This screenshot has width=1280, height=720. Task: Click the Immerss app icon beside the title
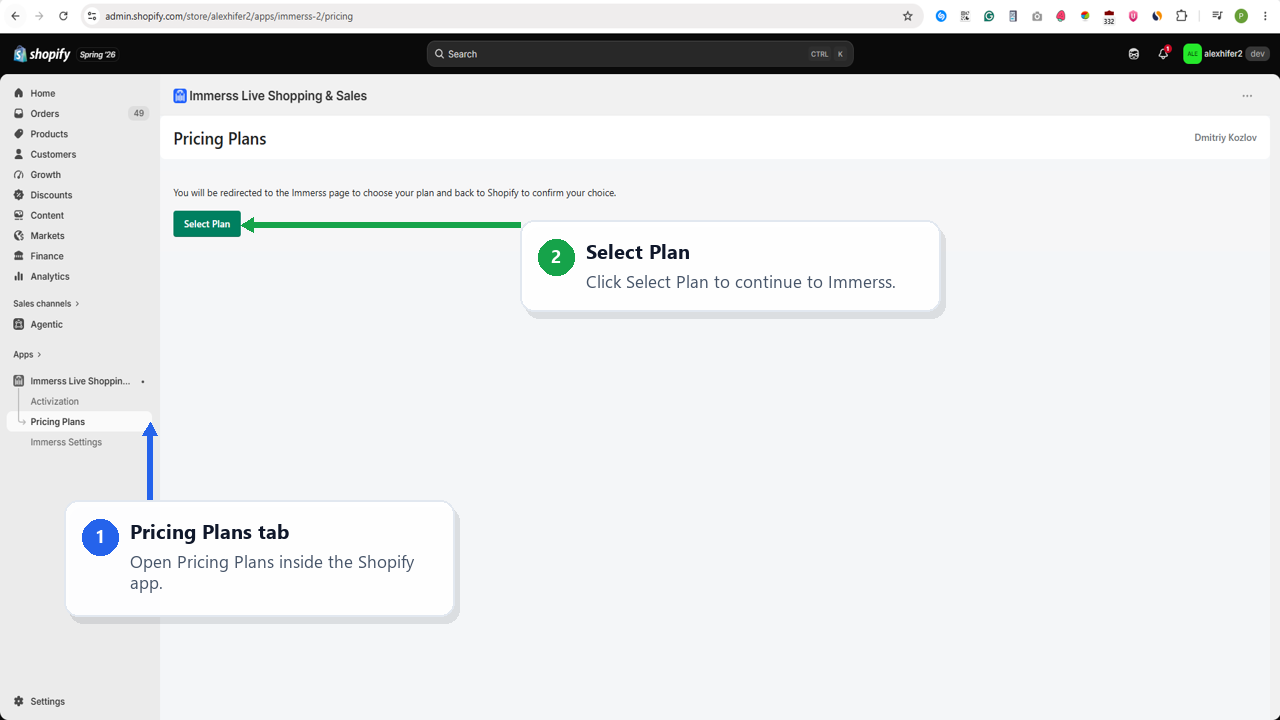[180, 96]
